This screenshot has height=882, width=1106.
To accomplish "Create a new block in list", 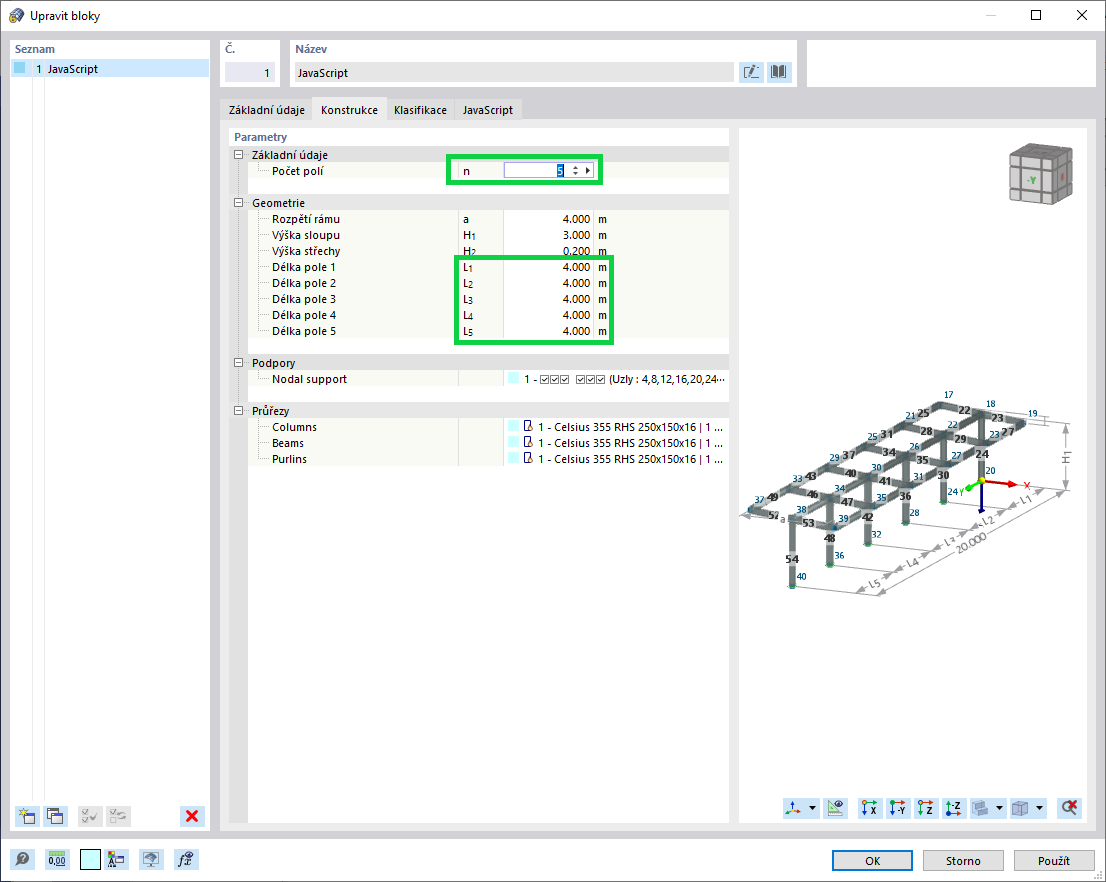I will click(27, 816).
